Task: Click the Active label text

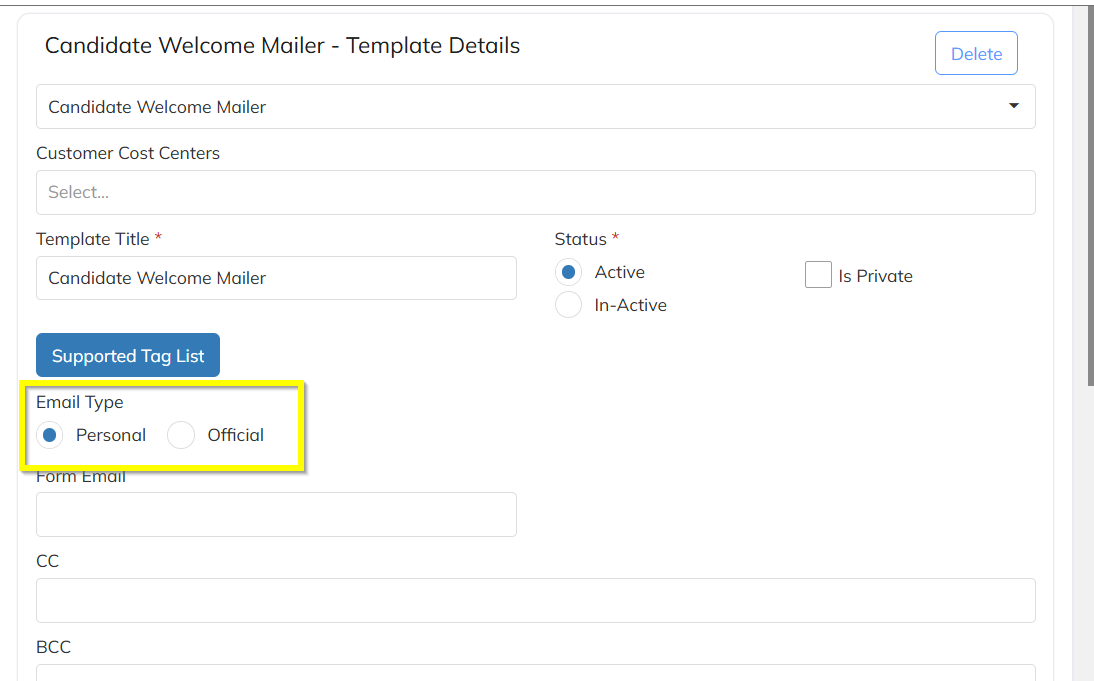Action: 619,272
